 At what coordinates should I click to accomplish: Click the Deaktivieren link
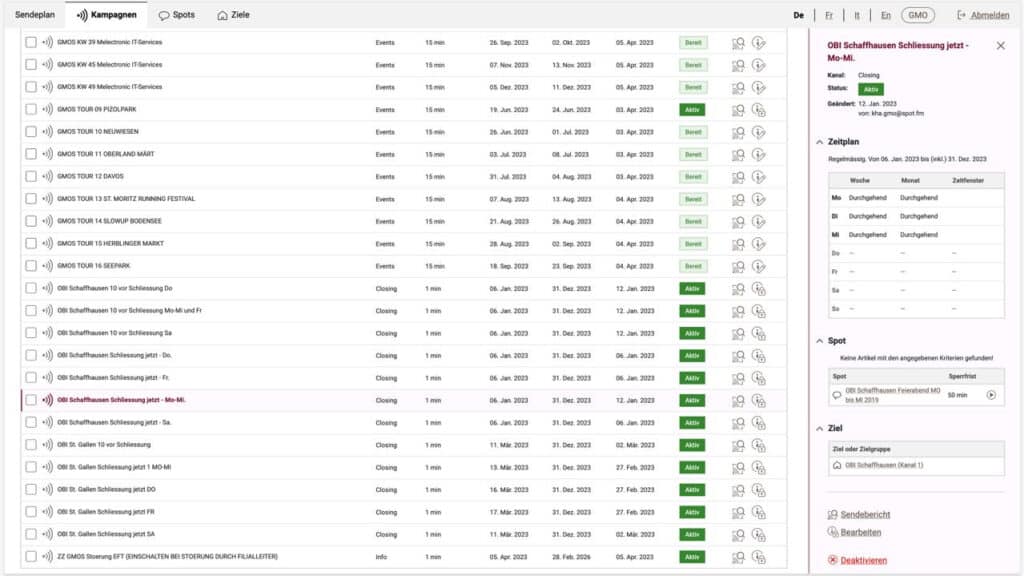(857, 560)
